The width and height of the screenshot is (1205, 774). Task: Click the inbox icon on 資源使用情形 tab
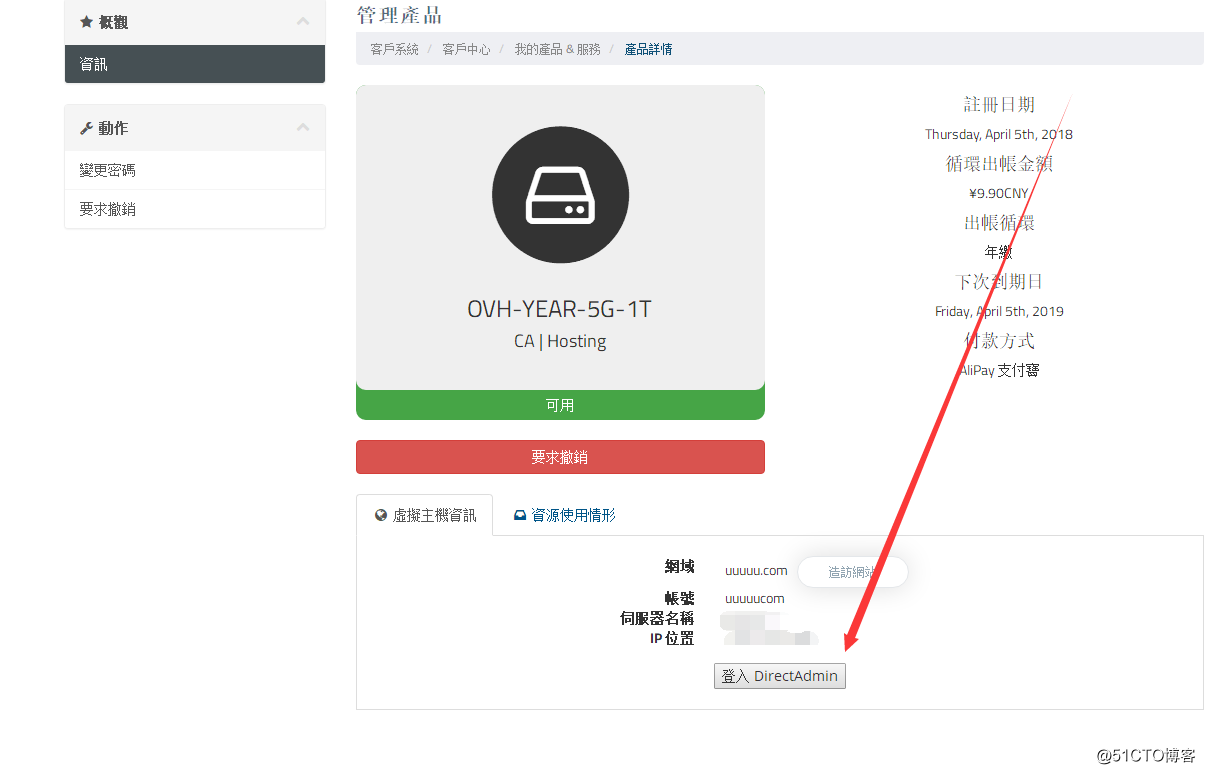click(520, 516)
